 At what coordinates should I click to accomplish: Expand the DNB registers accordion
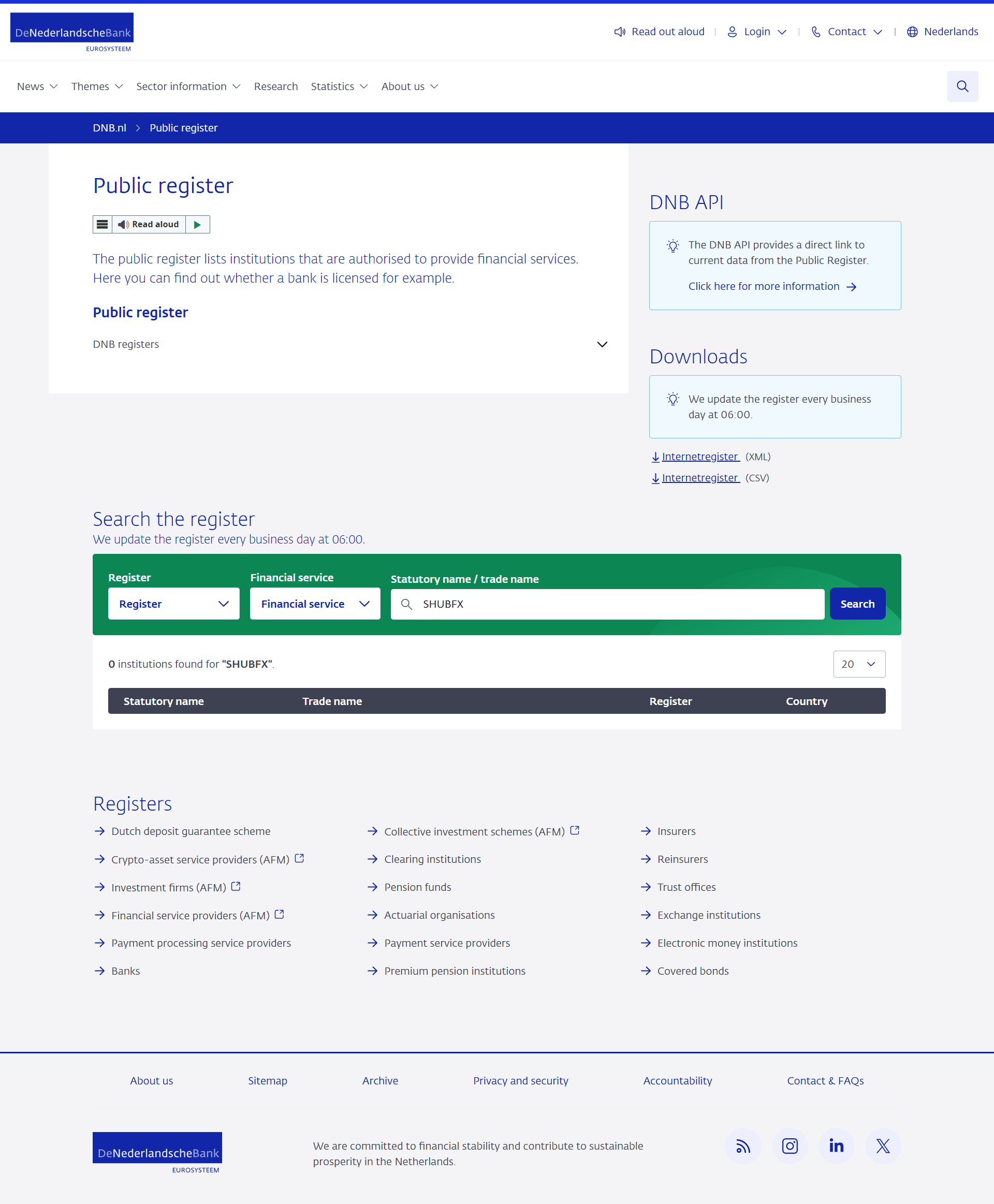click(350, 344)
